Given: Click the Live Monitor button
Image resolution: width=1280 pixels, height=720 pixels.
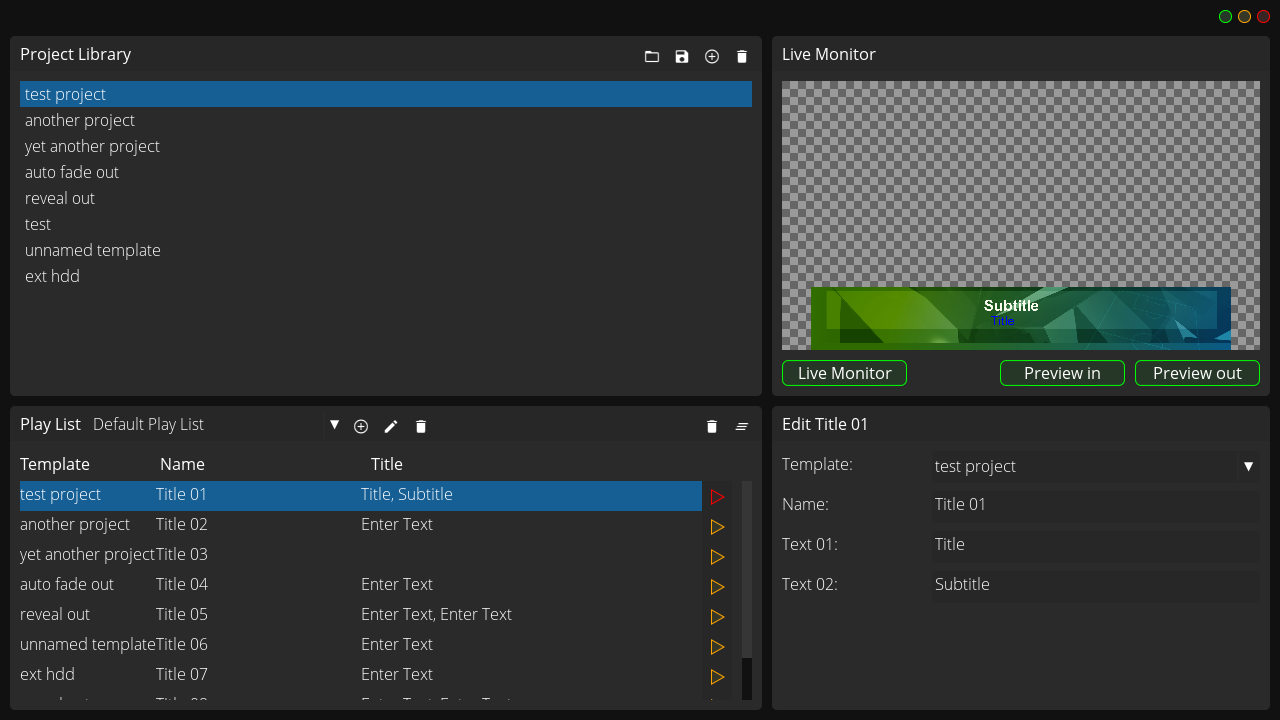Looking at the screenshot, I should (x=844, y=373).
